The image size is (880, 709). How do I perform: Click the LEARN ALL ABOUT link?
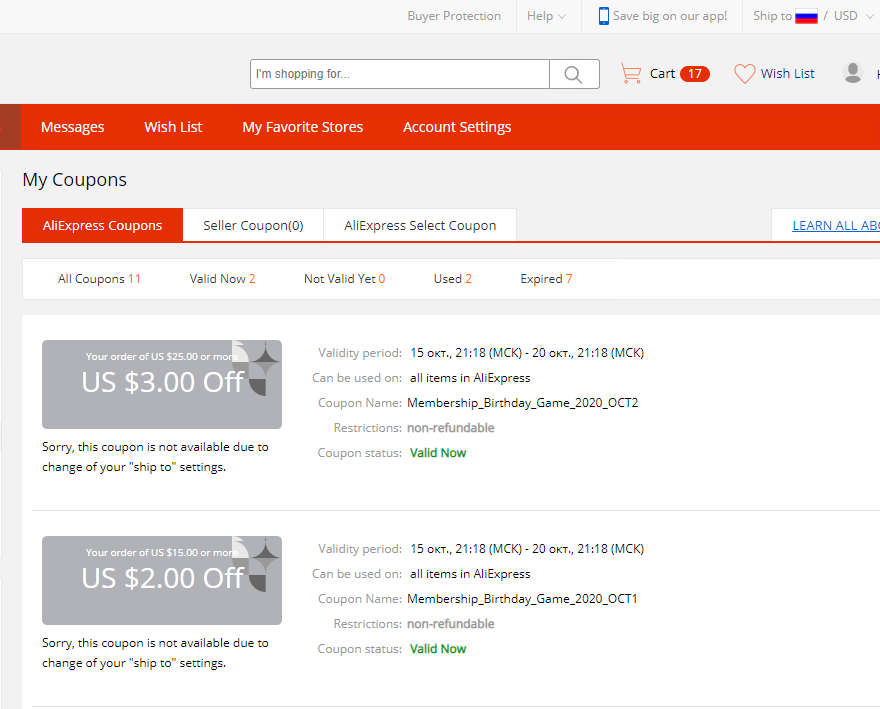pos(836,226)
